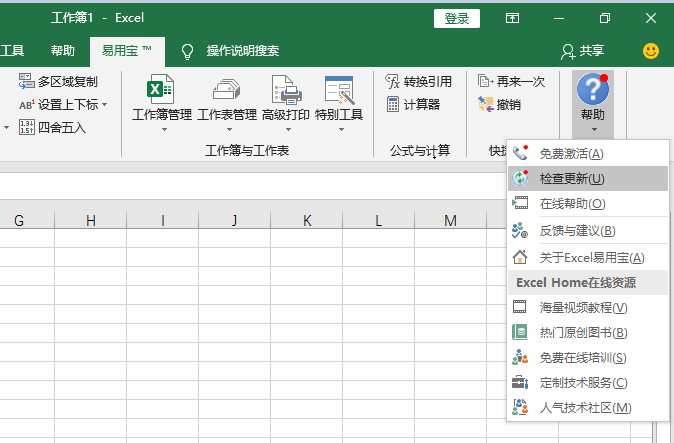The width and height of the screenshot is (674, 443).
Task: Click the 撤销 undo icon
Action: click(487, 104)
